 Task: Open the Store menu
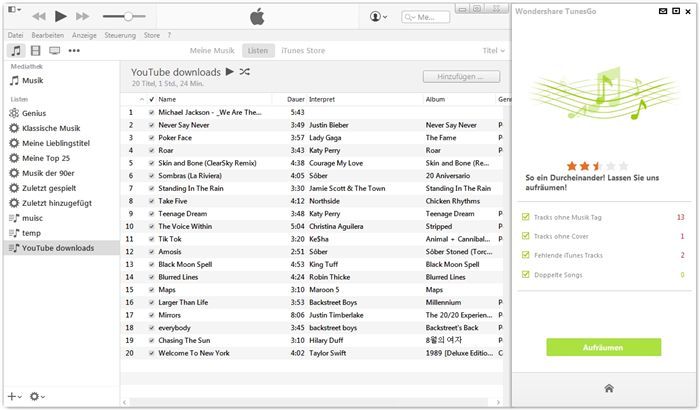coord(152,35)
